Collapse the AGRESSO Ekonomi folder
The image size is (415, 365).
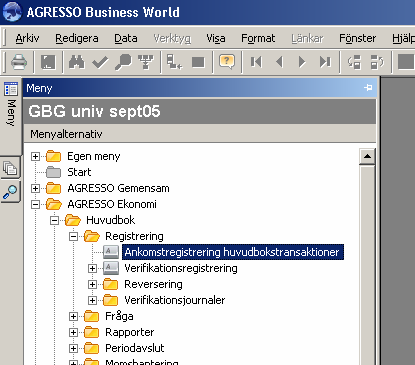coord(35,204)
